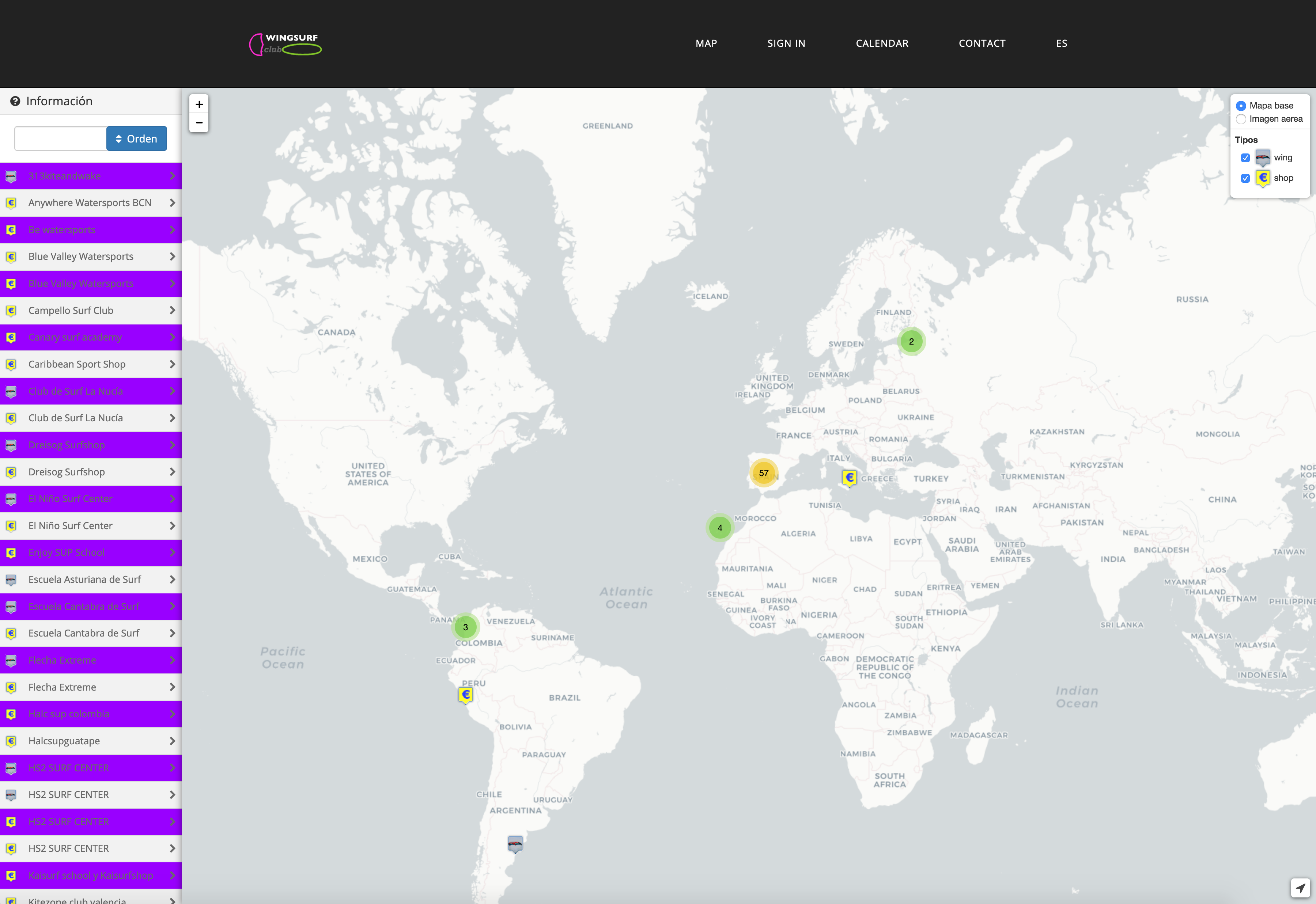Click the wing marker near Argentina
The height and width of the screenshot is (904, 1316).
(x=514, y=843)
